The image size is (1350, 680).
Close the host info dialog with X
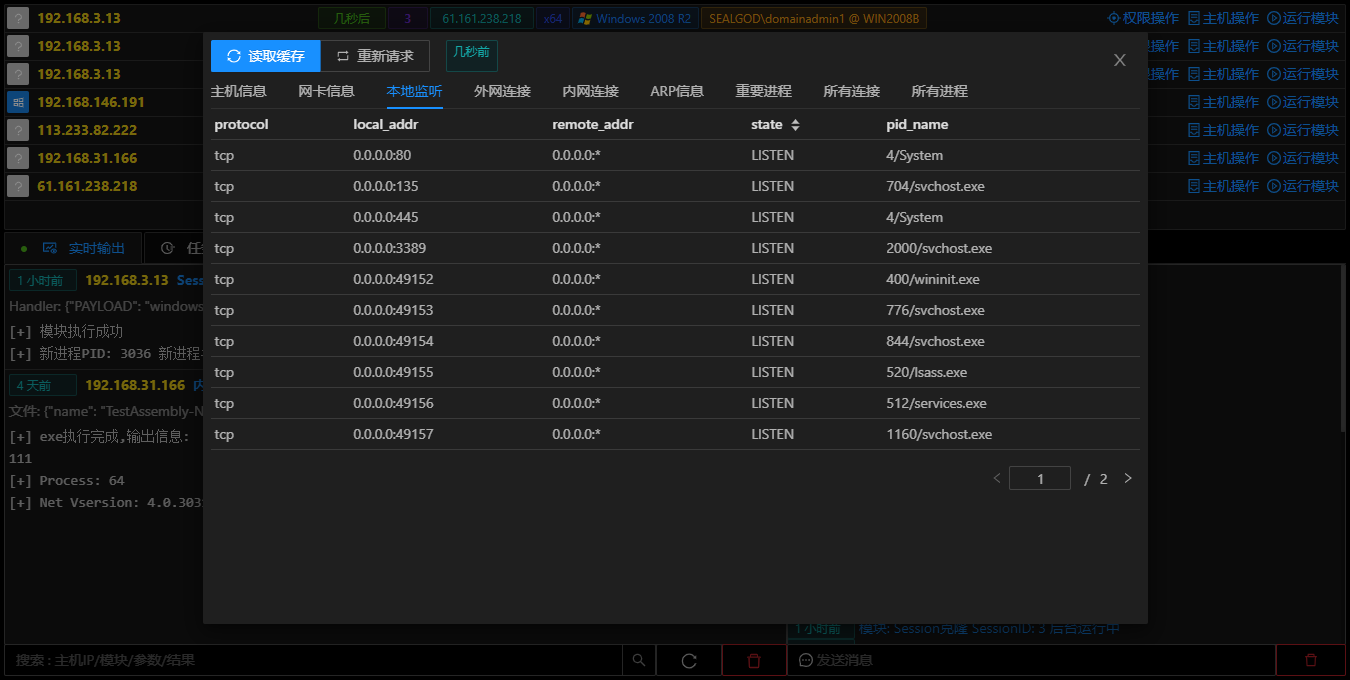tap(1120, 60)
